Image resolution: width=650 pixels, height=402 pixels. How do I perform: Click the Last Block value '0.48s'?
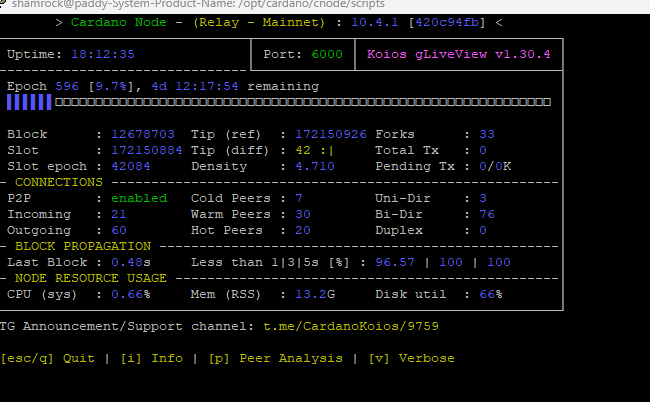click(131, 262)
